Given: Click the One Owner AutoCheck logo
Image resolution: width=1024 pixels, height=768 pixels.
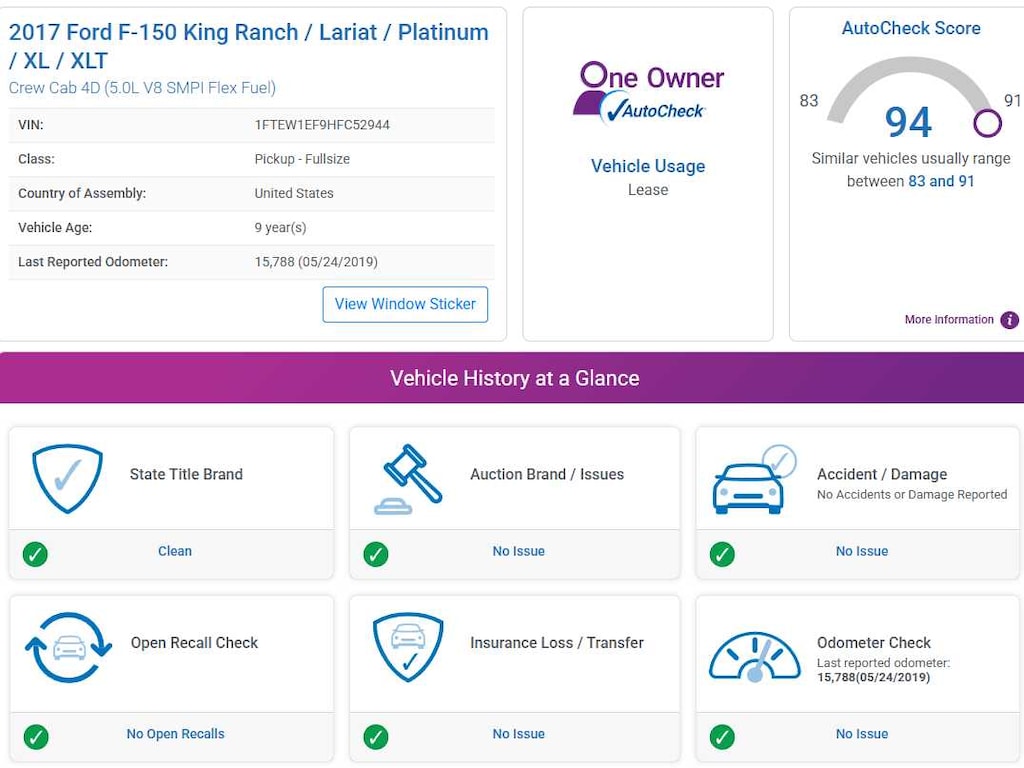Looking at the screenshot, I should pyautogui.click(x=648, y=93).
